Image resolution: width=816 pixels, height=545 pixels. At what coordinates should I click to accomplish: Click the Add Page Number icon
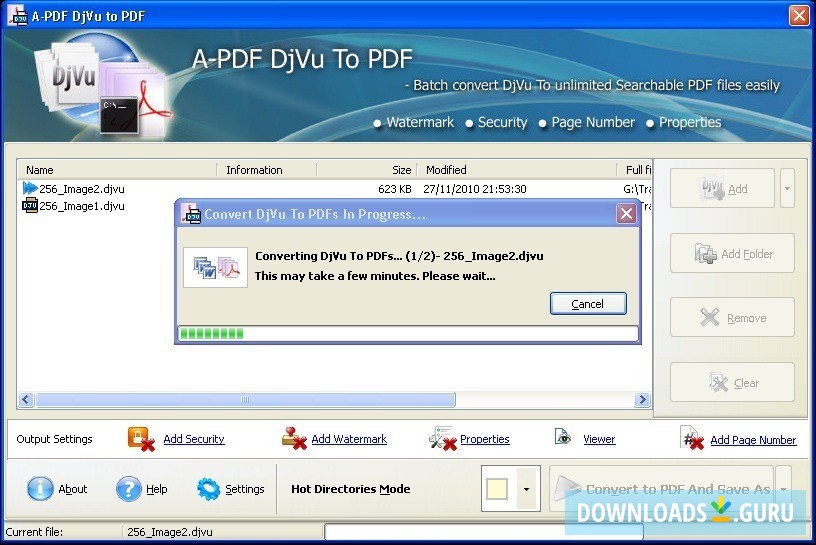pos(692,439)
